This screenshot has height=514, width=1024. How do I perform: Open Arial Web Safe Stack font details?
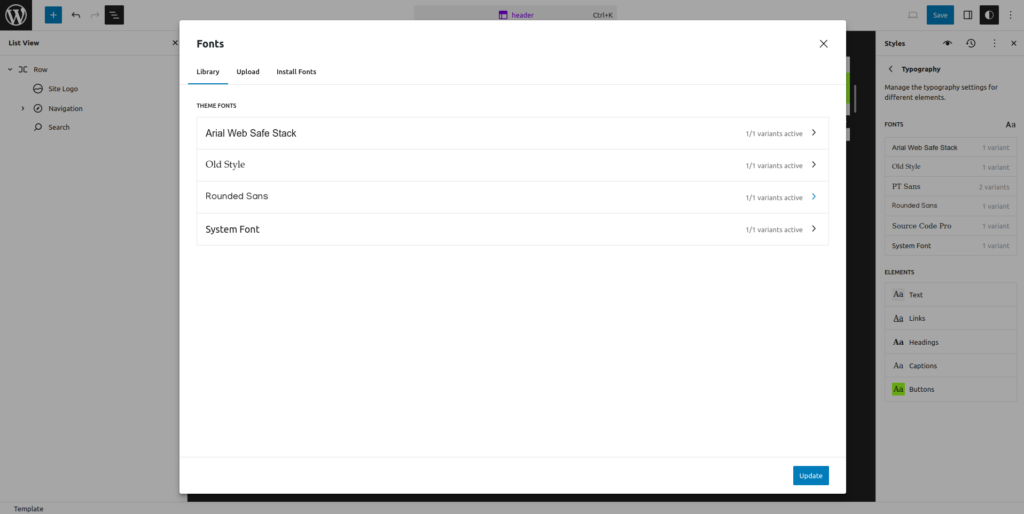tap(512, 133)
